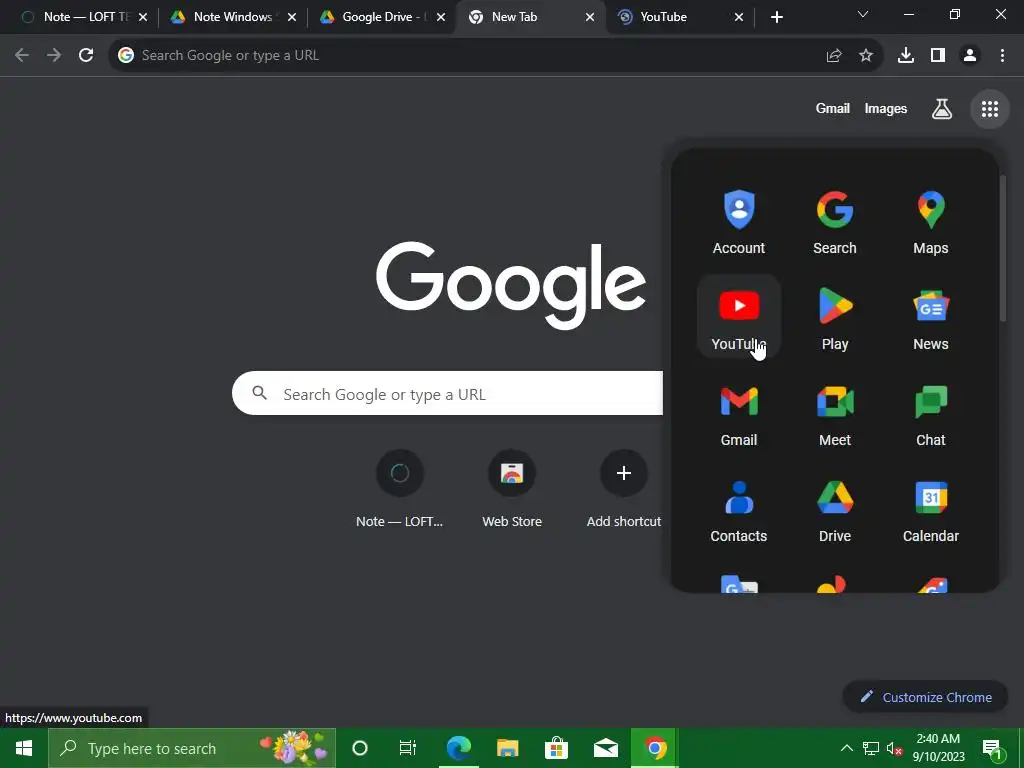Open a new tab with the plus button
1024x768 pixels.
[776, 17]
